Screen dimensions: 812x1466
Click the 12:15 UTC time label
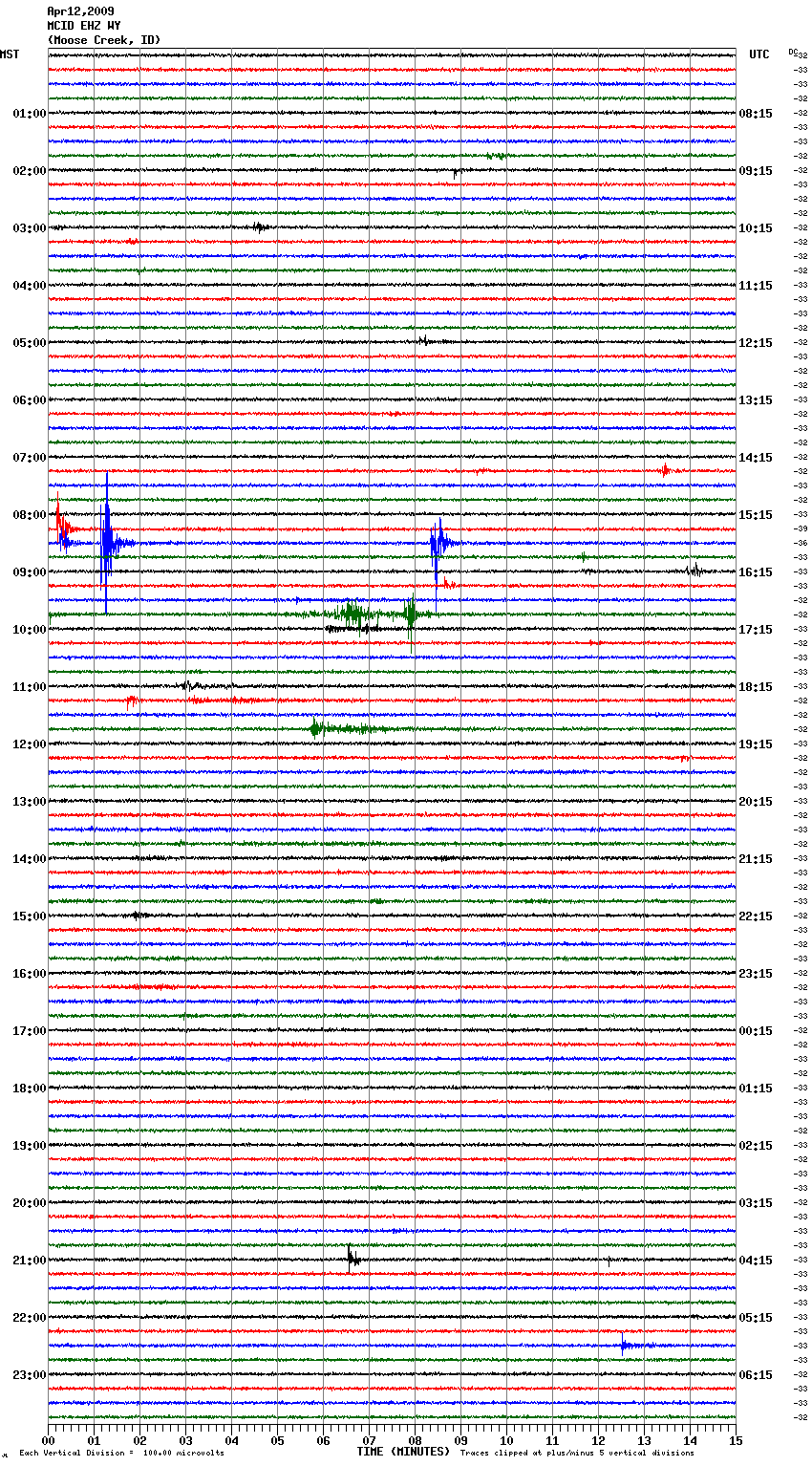click(x=756, y=343)
